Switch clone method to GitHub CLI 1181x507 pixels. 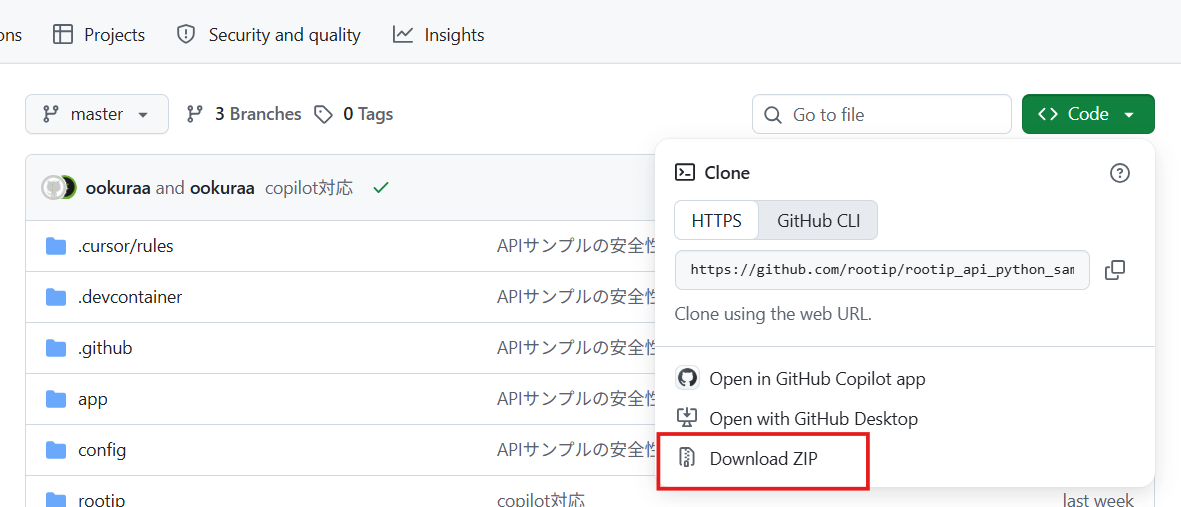[818, 221]
